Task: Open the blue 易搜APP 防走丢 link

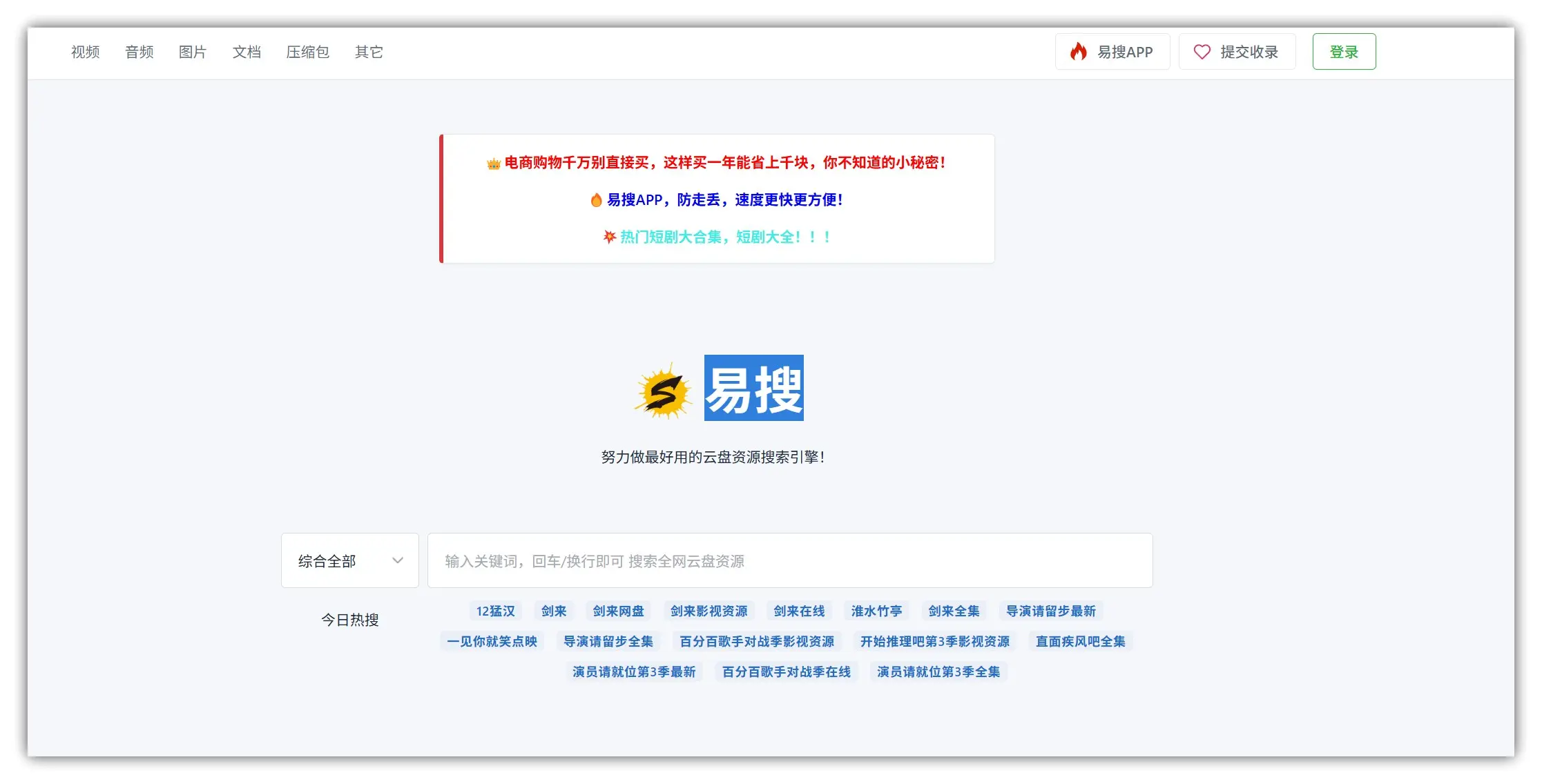Action: pyautogui.click(x=725, y=200)
